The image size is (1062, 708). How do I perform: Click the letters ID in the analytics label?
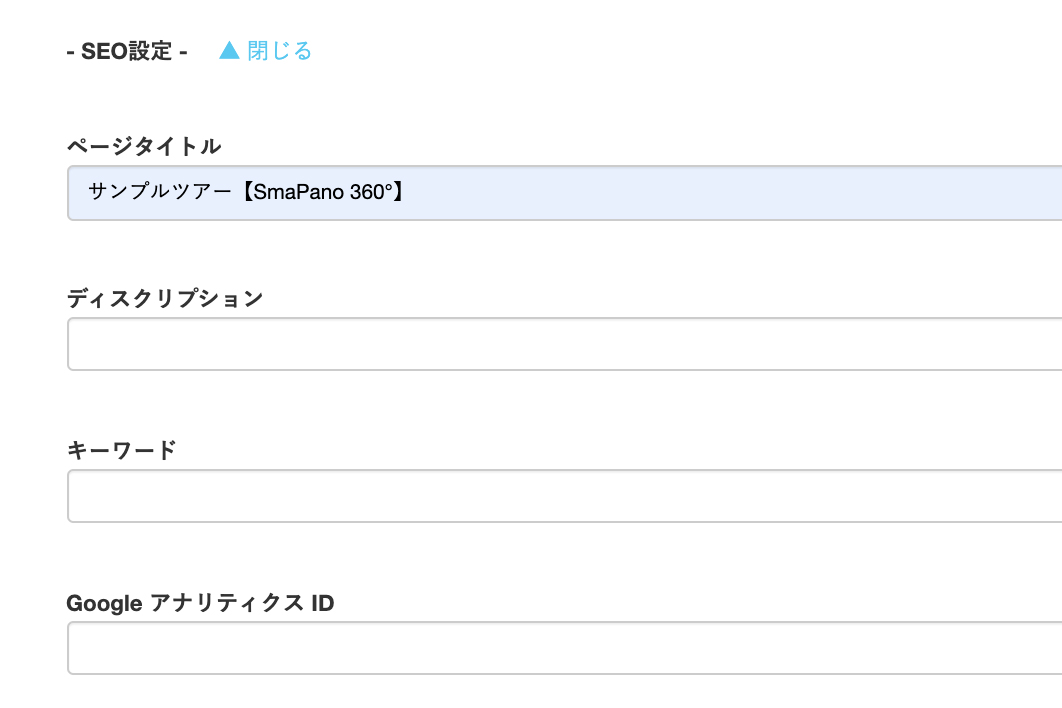(322, 603)
